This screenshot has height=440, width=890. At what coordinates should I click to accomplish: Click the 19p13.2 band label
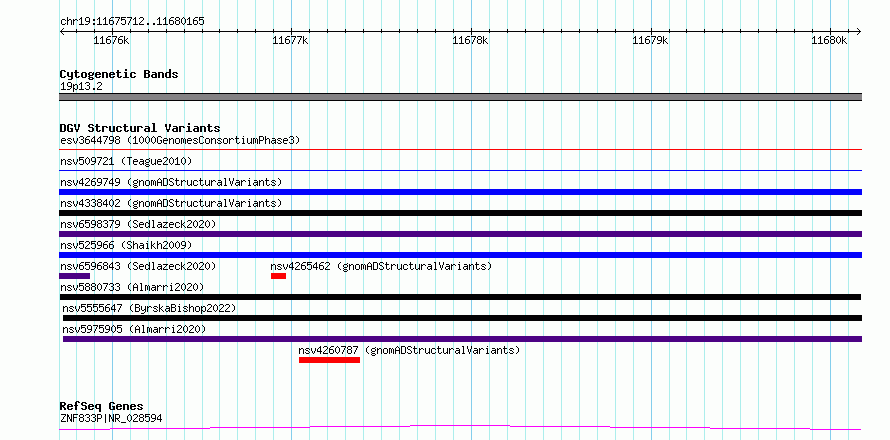pyautogui.click(x=81, y=87)
